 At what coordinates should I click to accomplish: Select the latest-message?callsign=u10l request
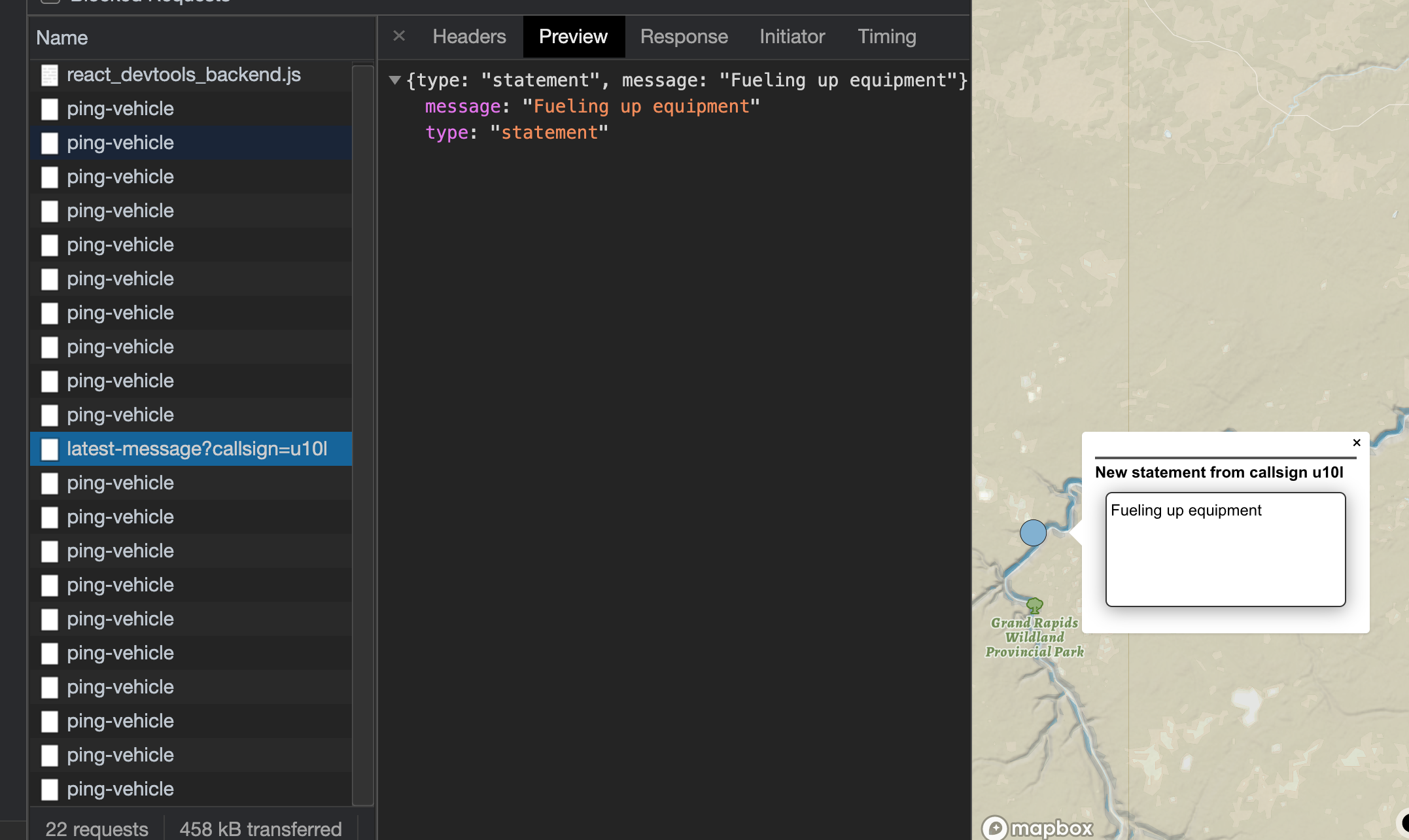(196, 449)
